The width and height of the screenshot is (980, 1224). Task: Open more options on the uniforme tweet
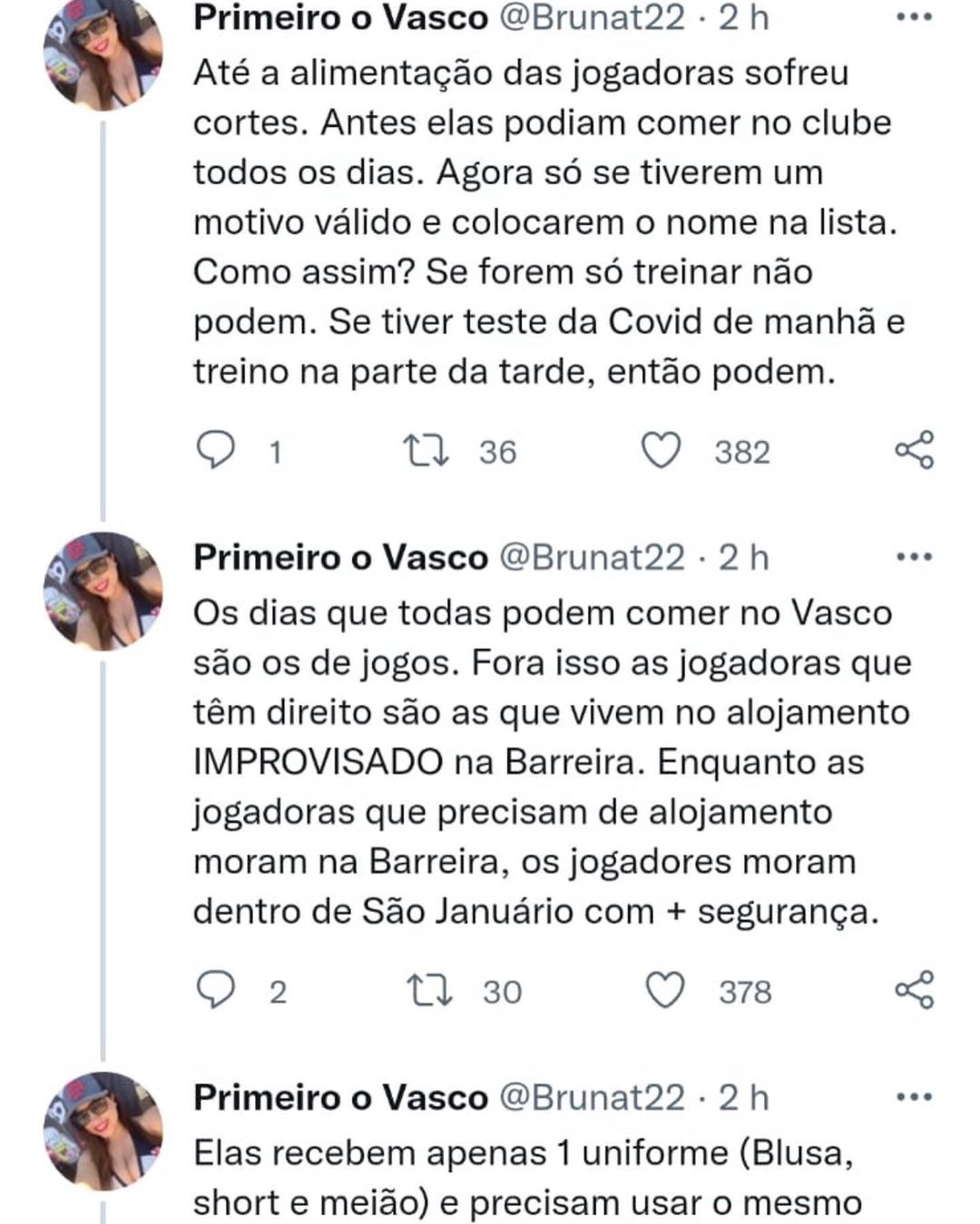[x=914, y=1098]
